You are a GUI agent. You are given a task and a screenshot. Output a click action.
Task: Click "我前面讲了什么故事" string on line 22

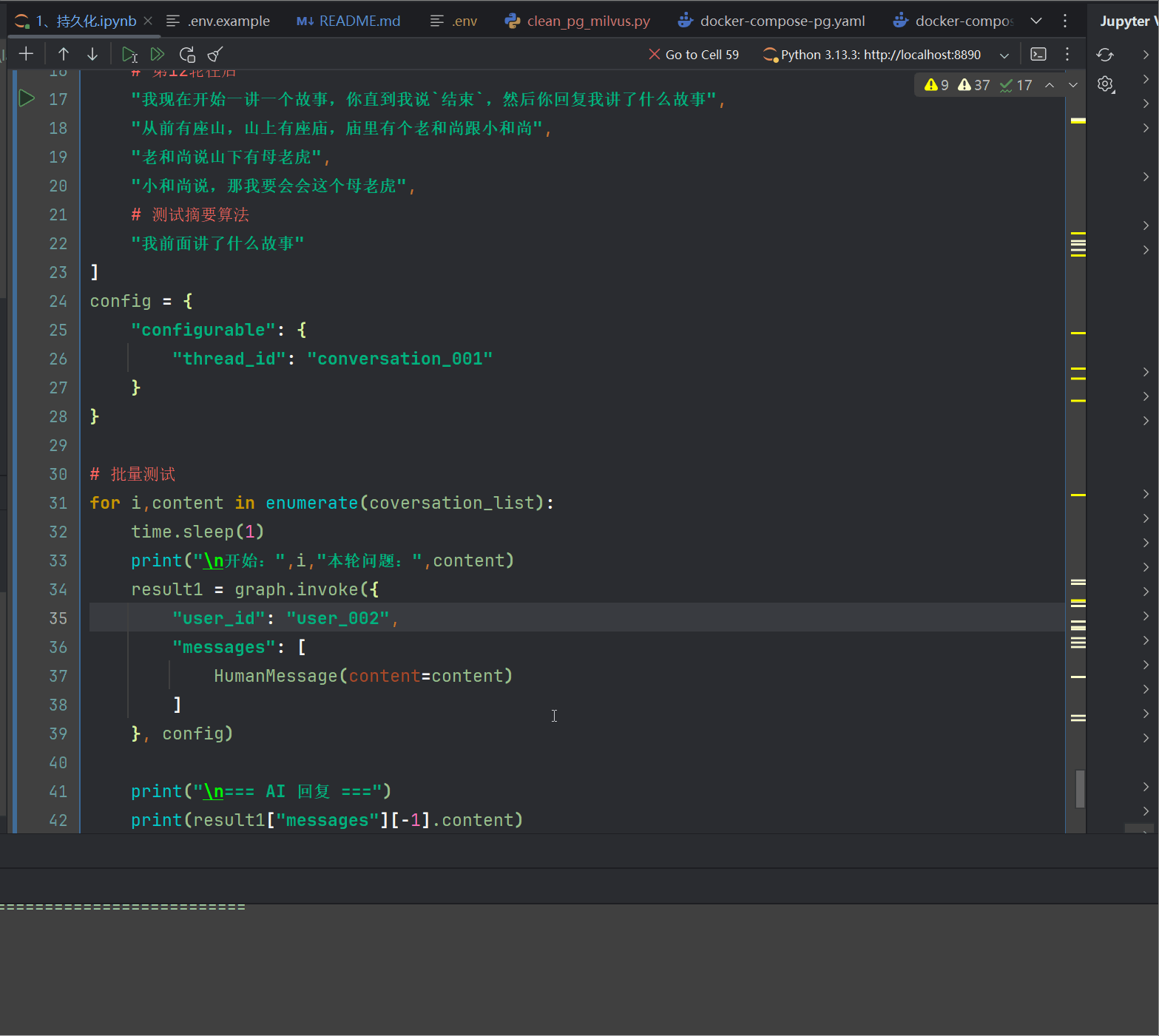pos(217,243)
